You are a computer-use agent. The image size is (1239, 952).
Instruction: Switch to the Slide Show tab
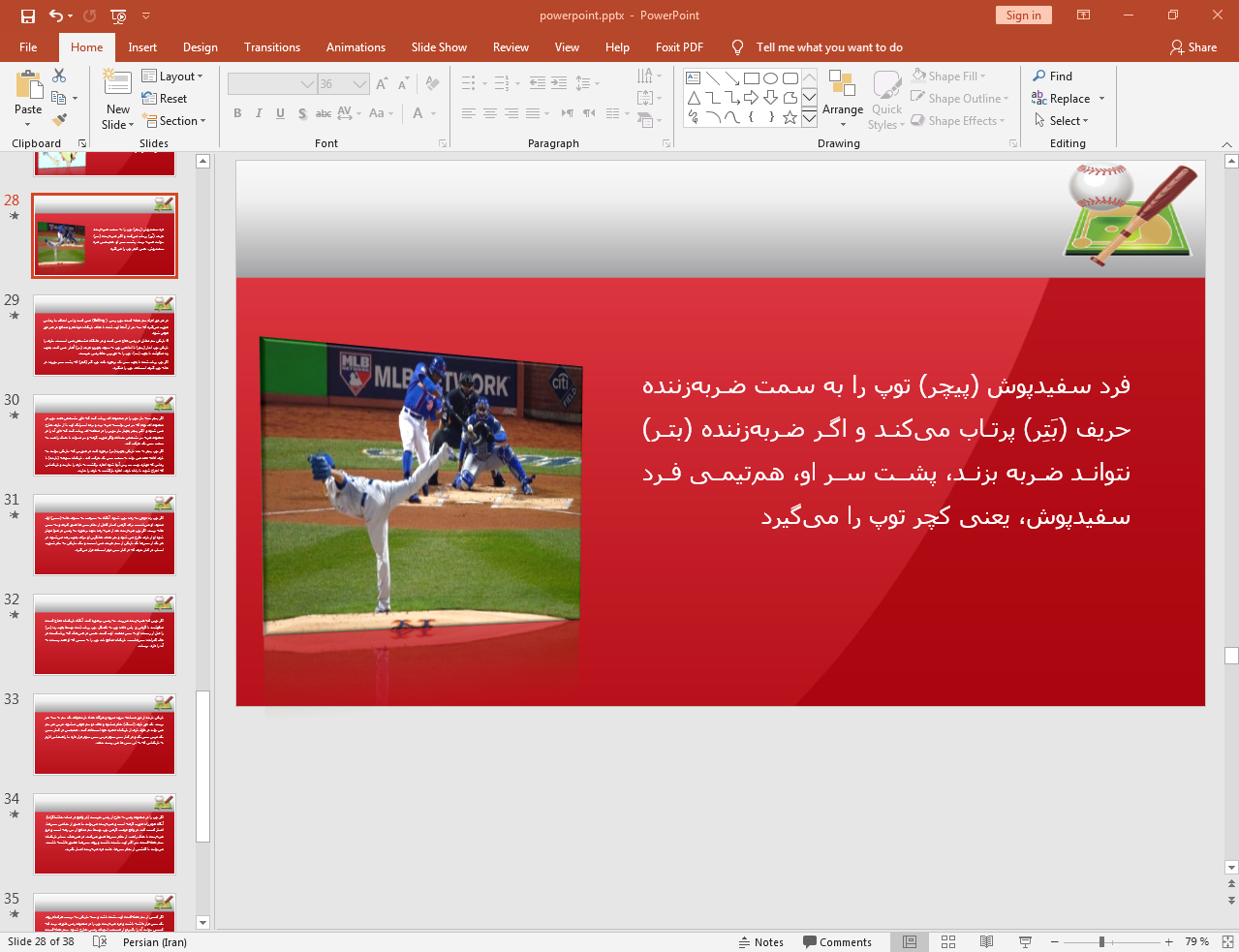tap(439, 46)
